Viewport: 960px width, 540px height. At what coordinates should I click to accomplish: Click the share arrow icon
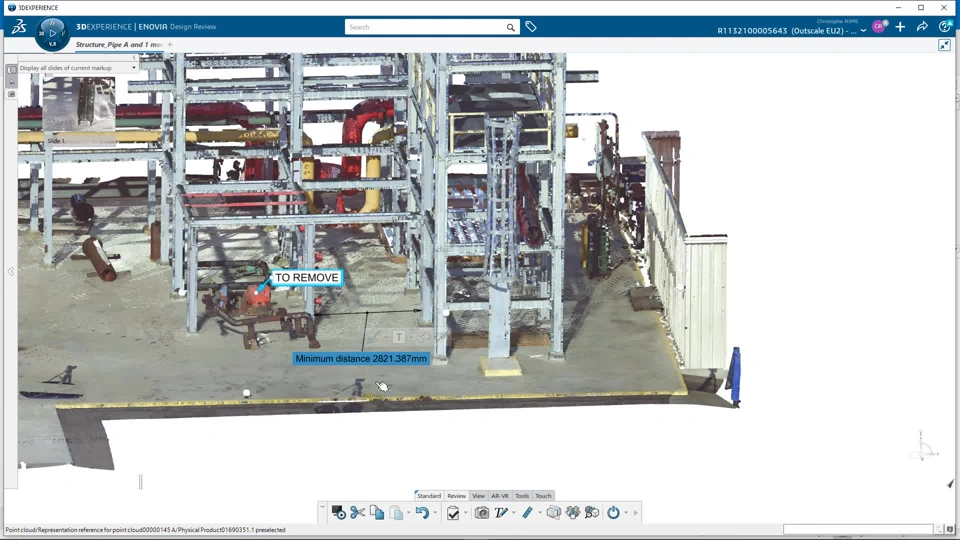[922, 26]
